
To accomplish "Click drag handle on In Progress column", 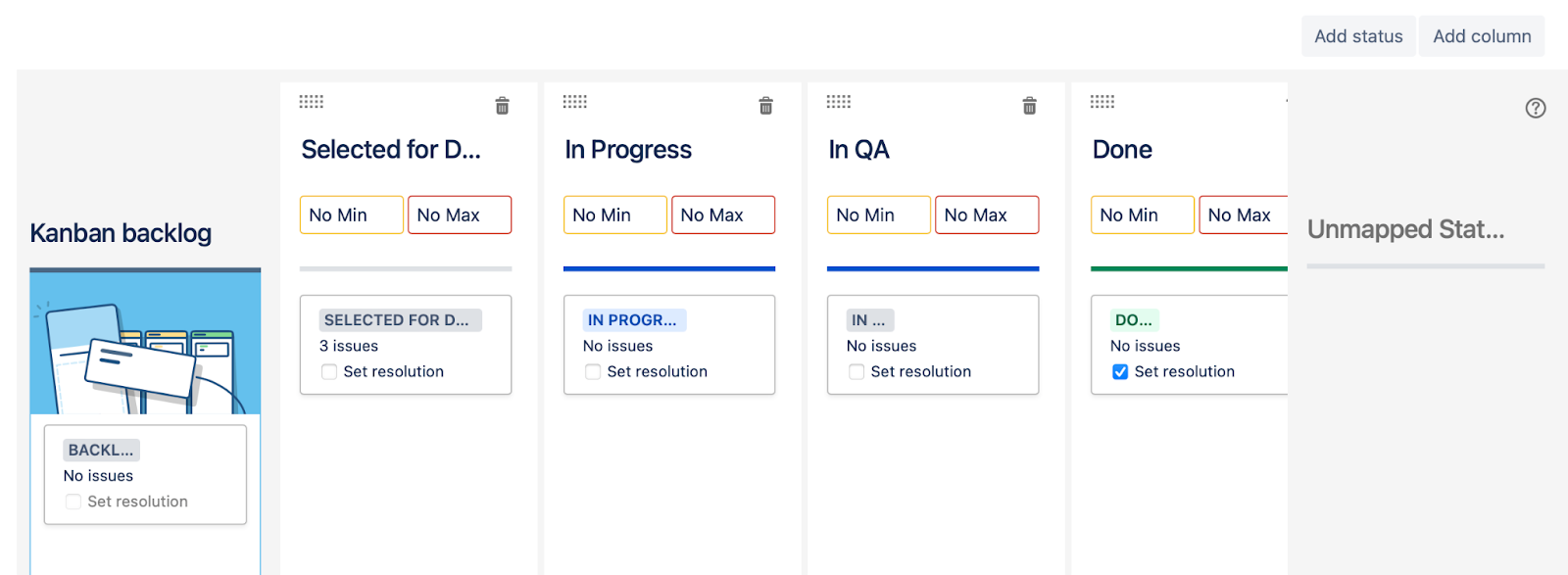I will (575, 102).
